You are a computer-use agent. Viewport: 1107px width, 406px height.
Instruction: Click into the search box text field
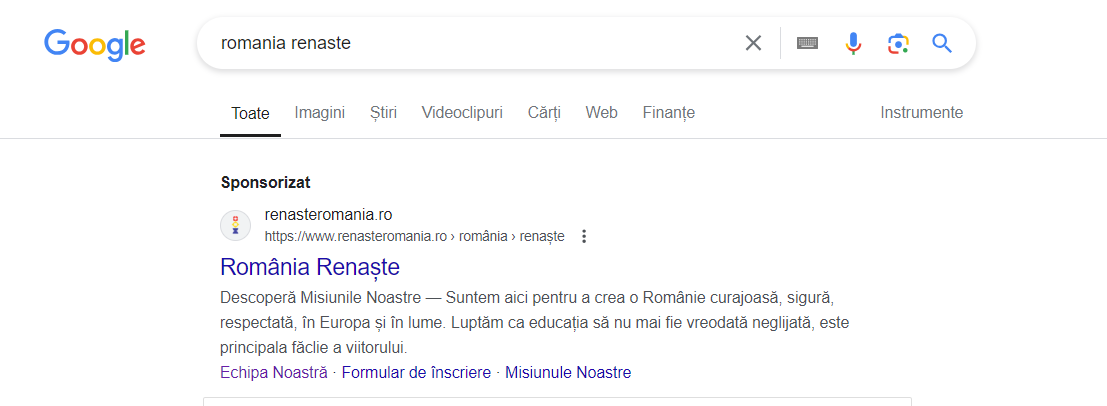pos(473,43)
